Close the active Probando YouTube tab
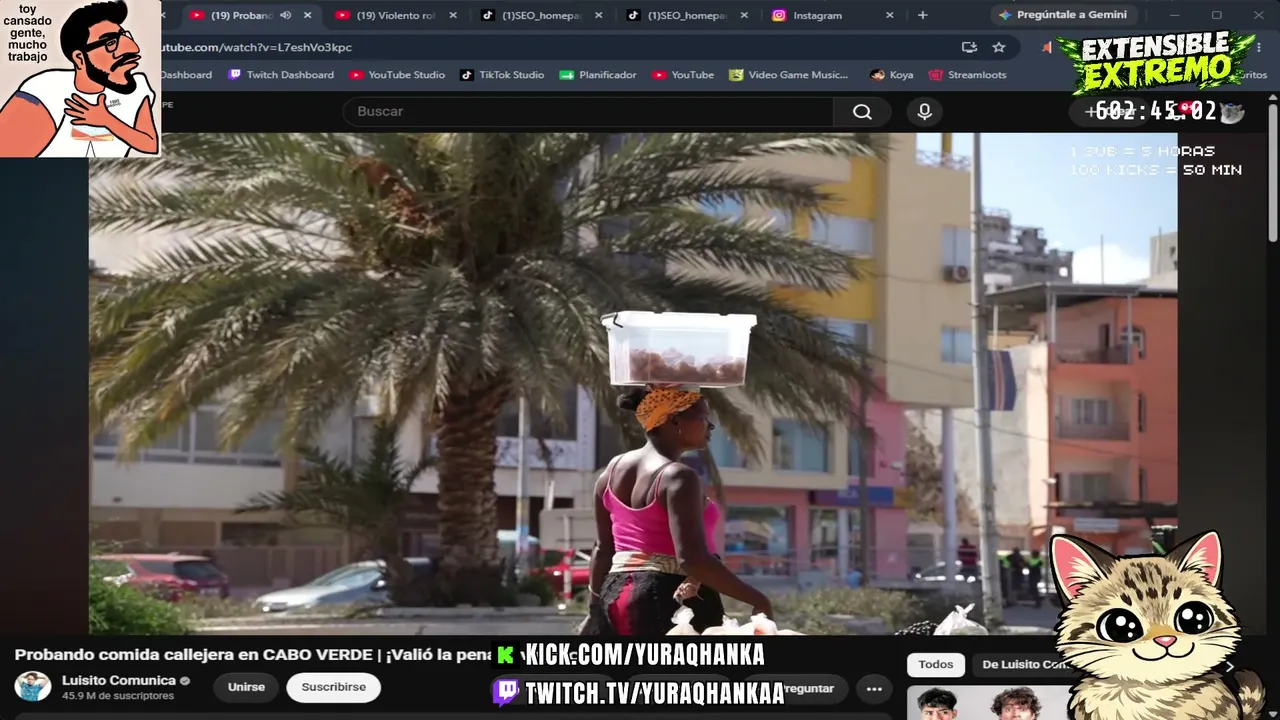 [307, 15]
